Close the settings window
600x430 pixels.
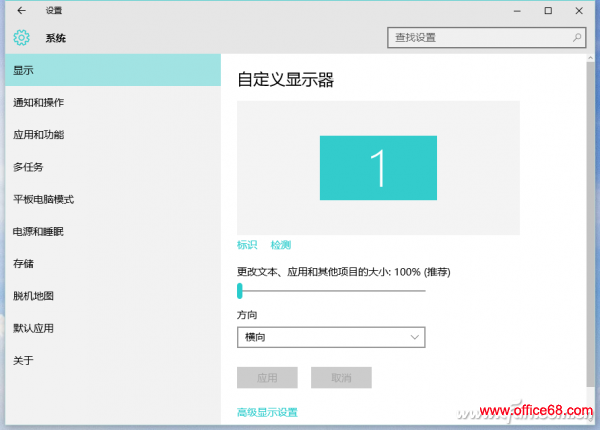(x=579, y=11)
